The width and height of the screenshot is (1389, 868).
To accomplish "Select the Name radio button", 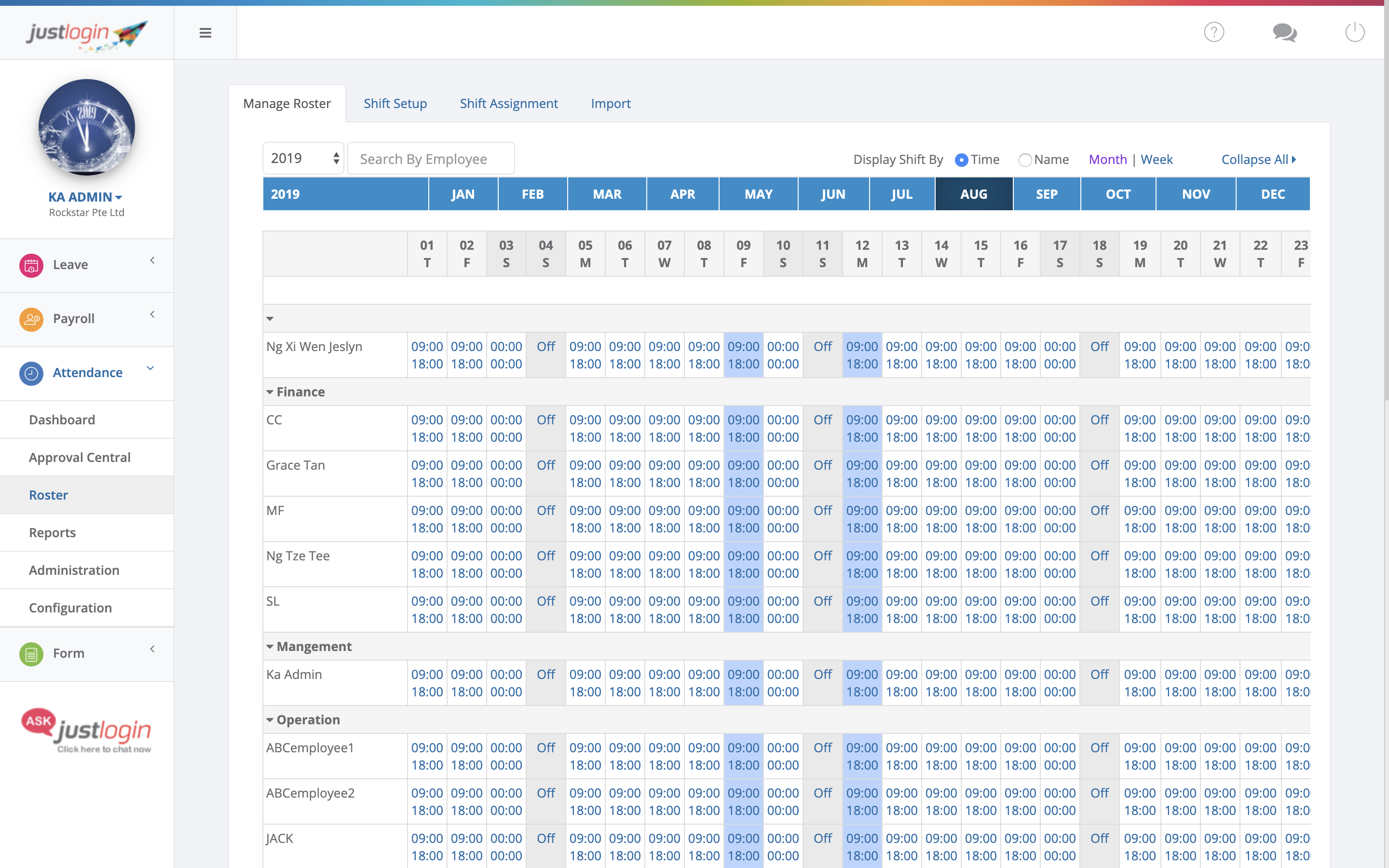I will (1024, 160).
